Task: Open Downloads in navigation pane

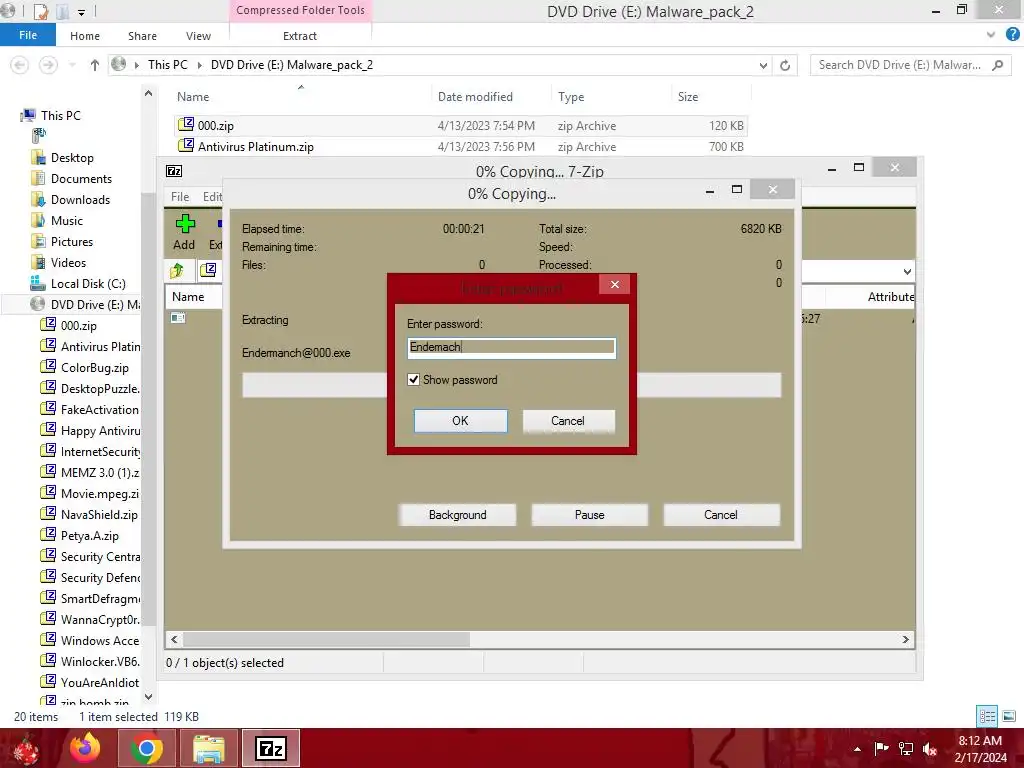Action: tap(80, 199)
